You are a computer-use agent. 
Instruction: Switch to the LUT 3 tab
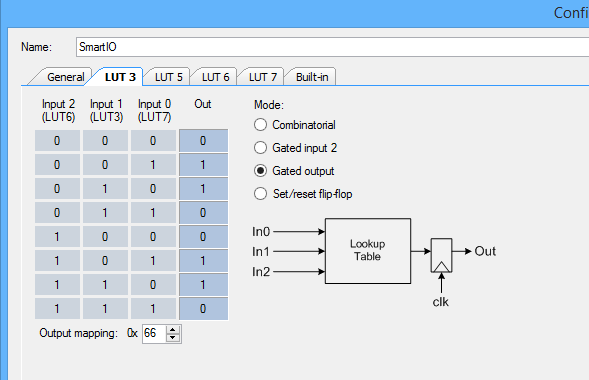[120, 77]
